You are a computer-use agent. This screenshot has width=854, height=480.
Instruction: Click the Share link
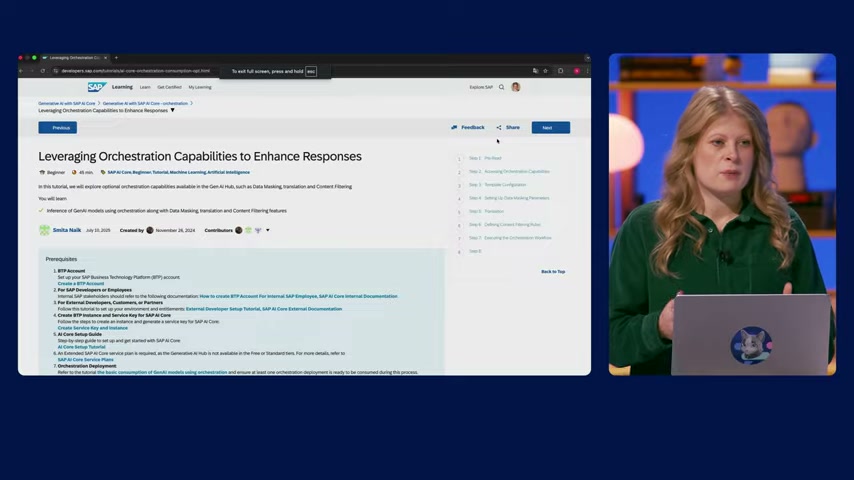point(513,127)
